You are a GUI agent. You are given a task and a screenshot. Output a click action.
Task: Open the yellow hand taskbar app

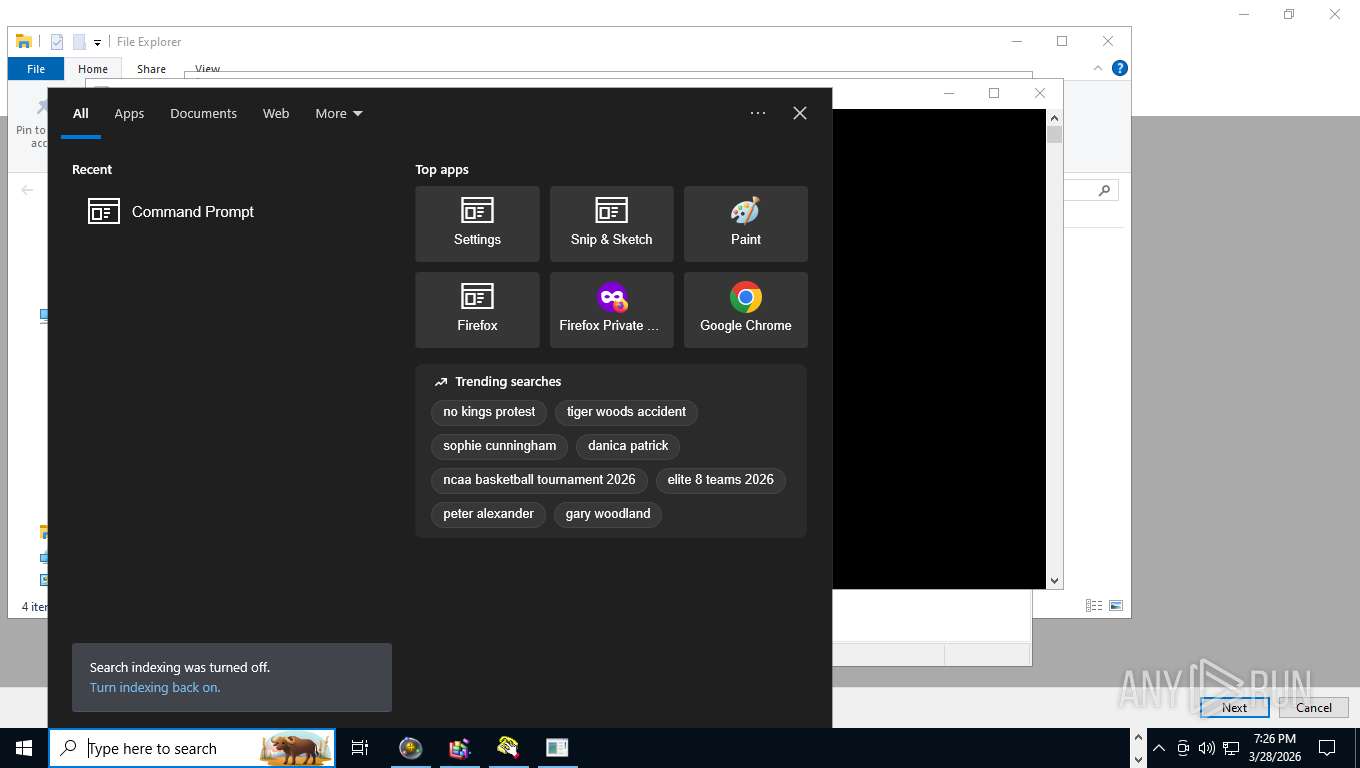[x=508, y=748]
